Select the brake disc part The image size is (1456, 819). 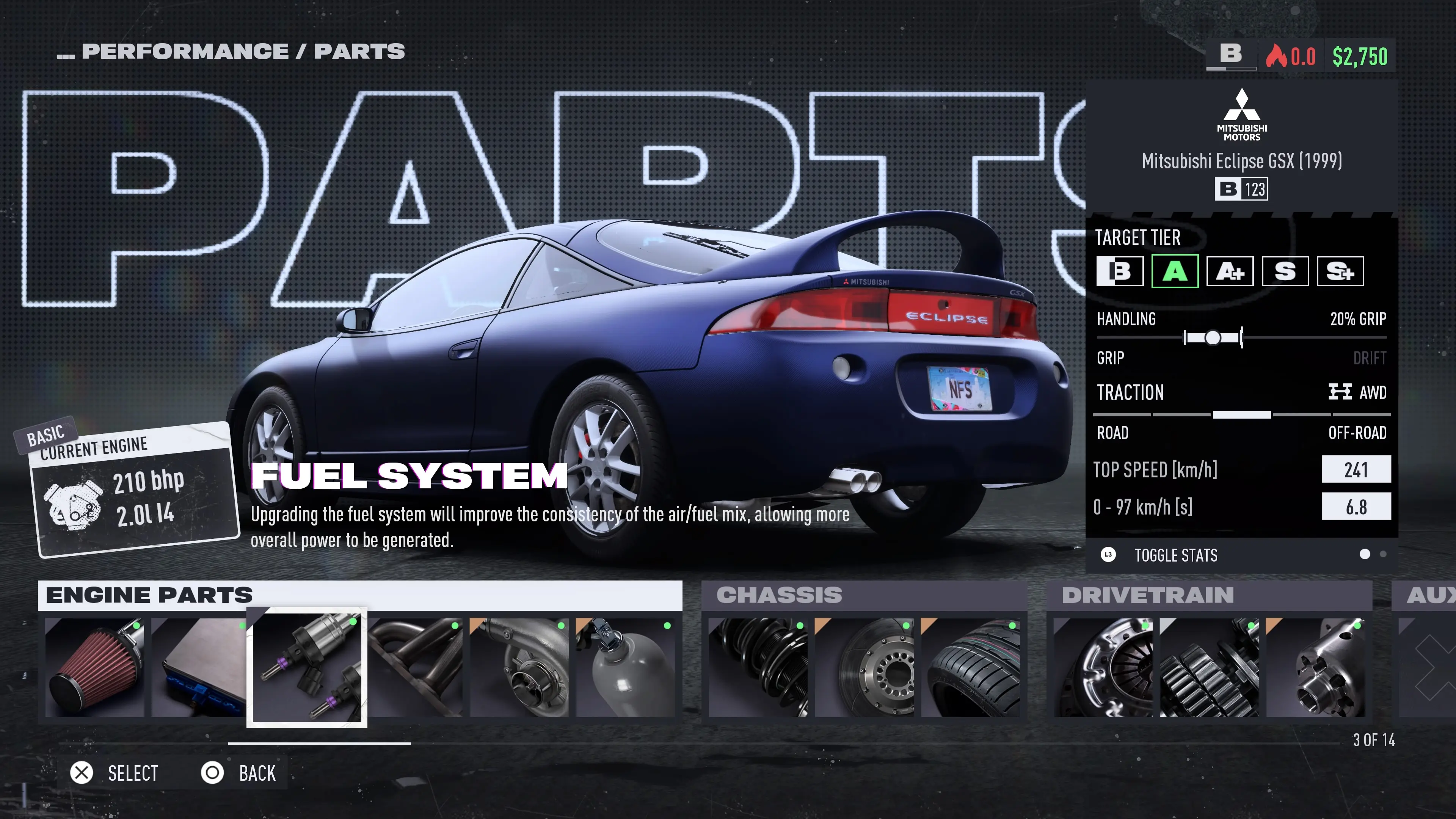tap(864, 667)
